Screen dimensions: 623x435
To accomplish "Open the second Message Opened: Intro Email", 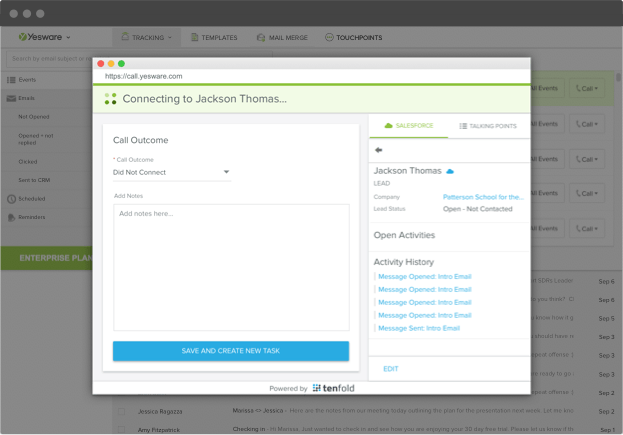I will (x=425, y=290).
